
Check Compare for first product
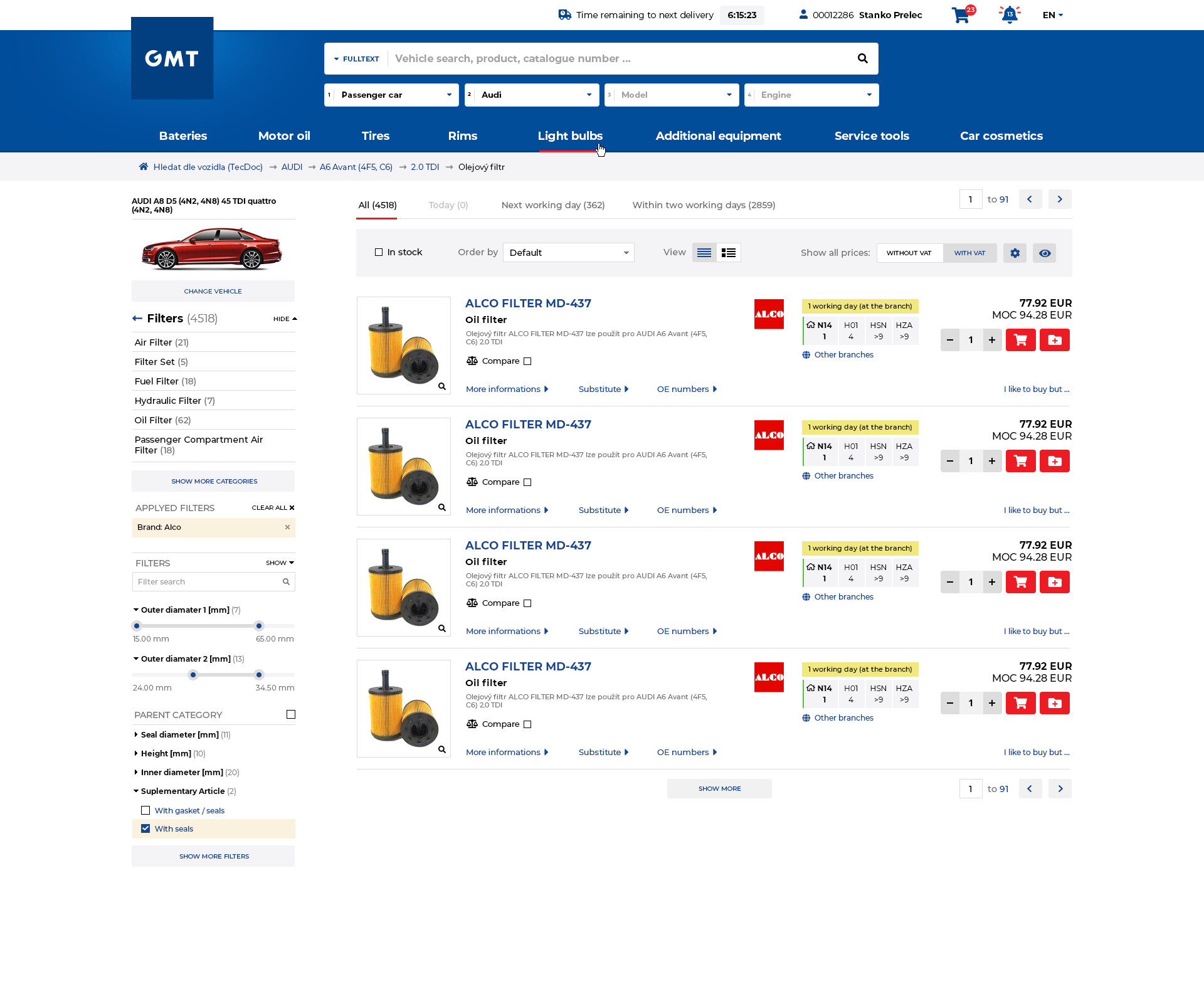(527, 361)
